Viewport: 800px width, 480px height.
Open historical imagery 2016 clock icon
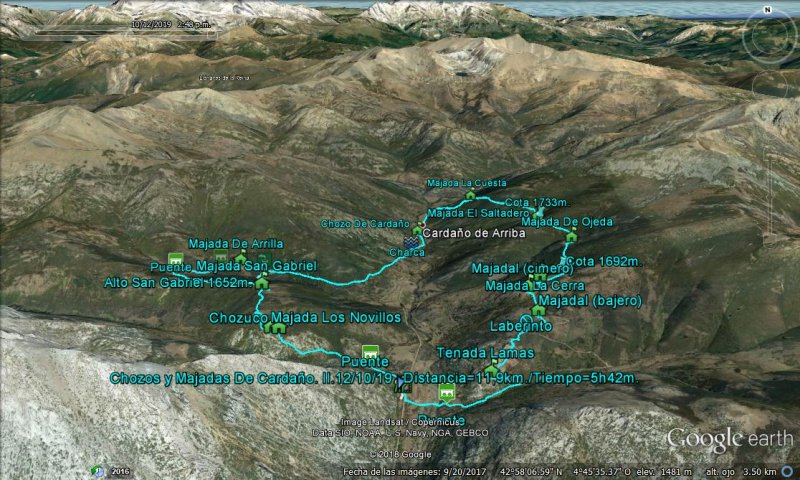click(x=97, y=471)
